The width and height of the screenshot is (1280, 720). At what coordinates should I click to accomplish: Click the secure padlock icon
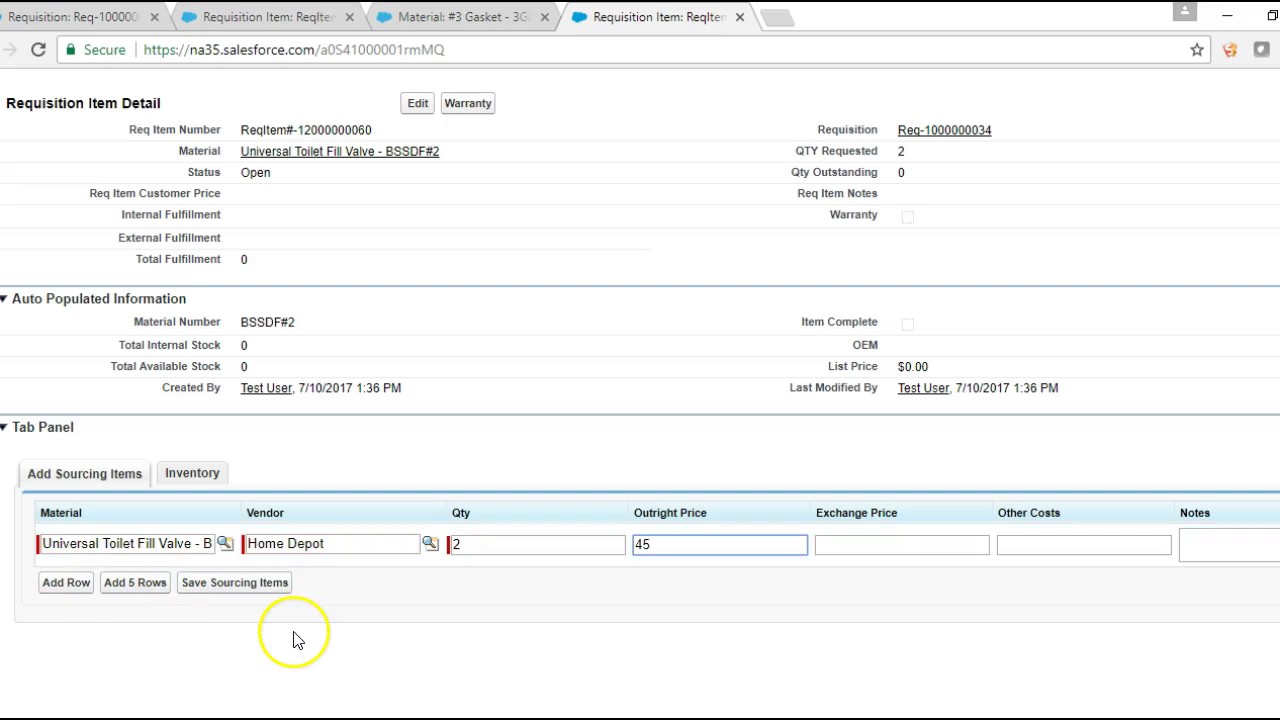pyautogui.click(x=70, y=50)
